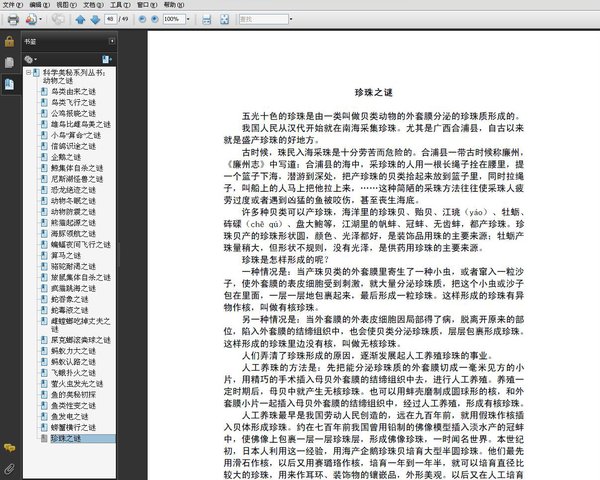Click the zoom out minus button
This screenshot has height=480, width=600.
pyautogui.click(x=142, y=19)
